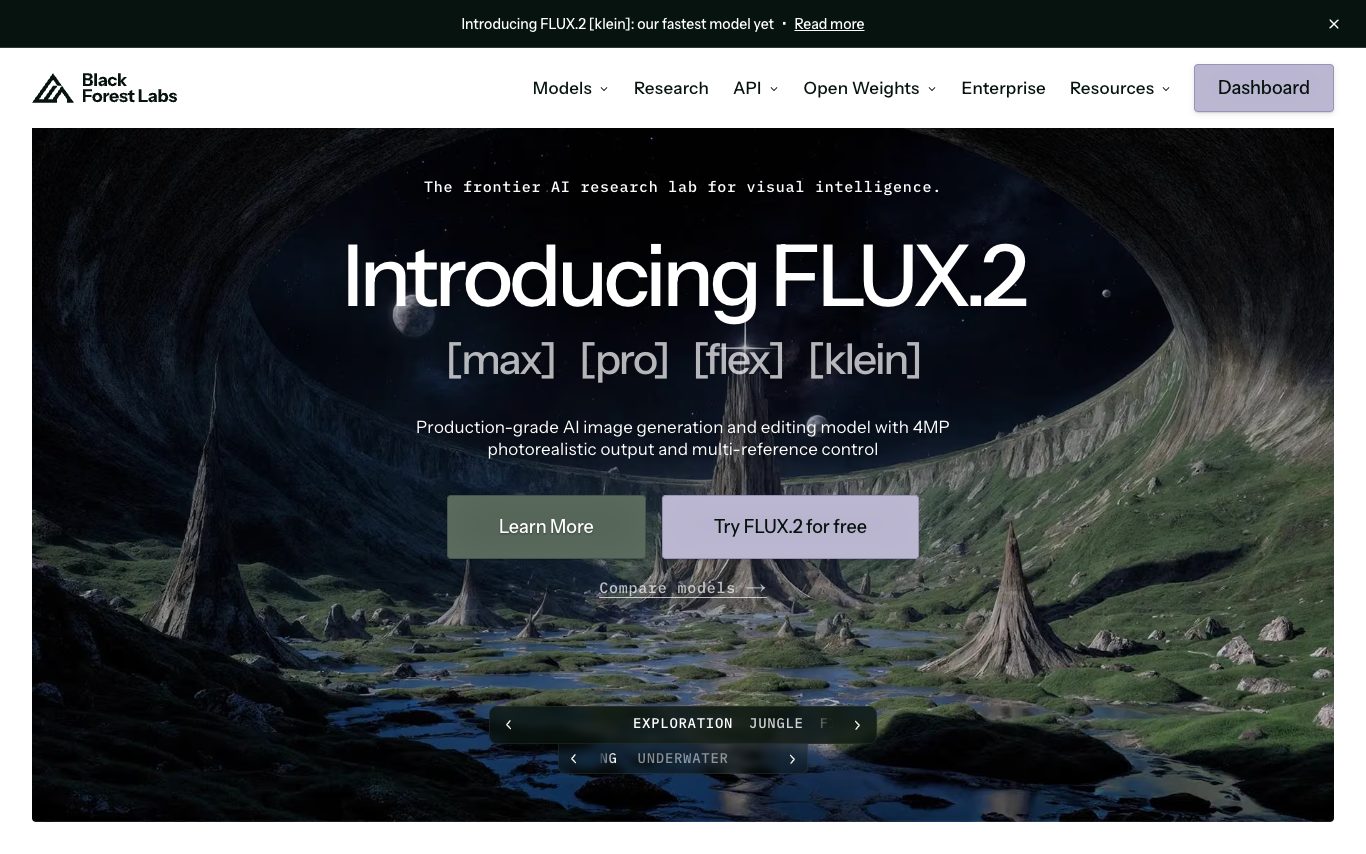Click Try FLUX.2 for free
Image resolution: width=1366 pixels, height=854 pixels.
pyautogui.click(x=790, y=527)
